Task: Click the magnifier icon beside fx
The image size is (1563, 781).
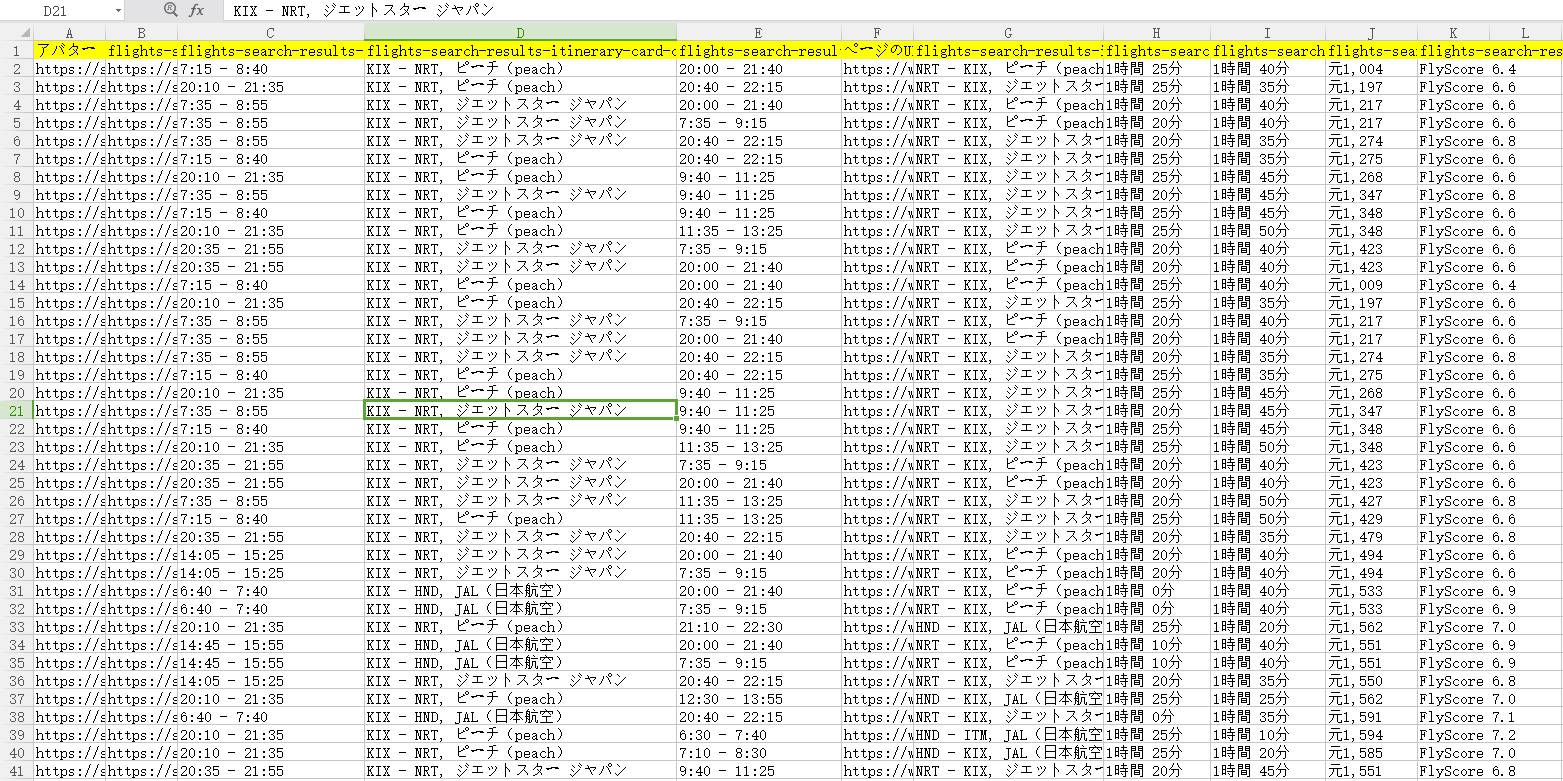Action: 170,10
